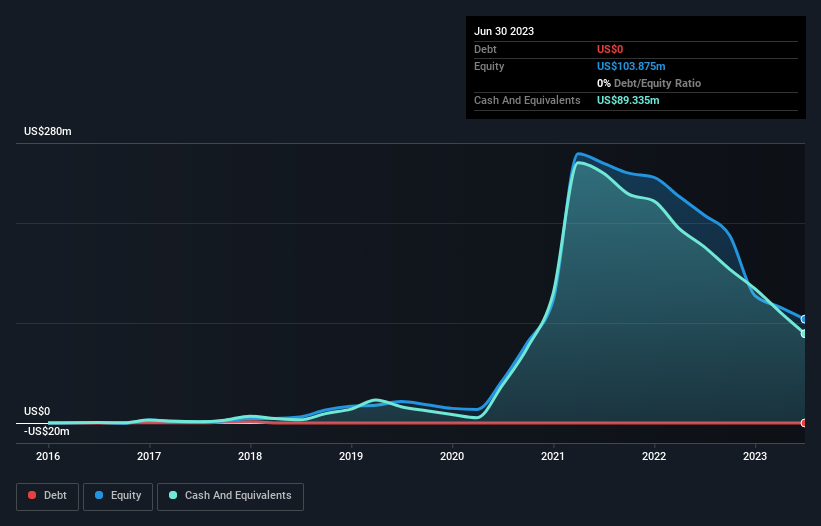Select the 2017 x-axis label
The image size is (821, 526).
tap(149, 456)
